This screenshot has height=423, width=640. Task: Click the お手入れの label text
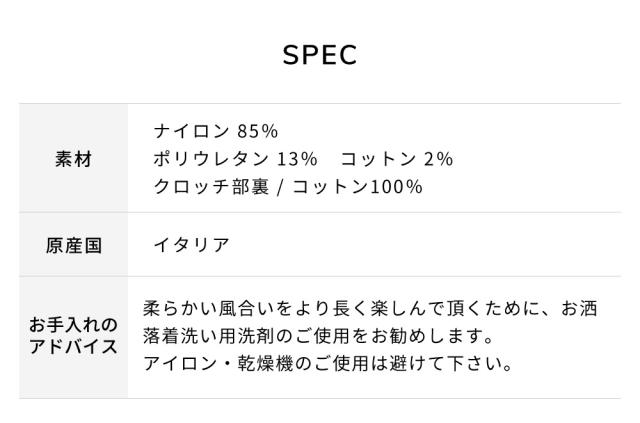(73, 326)
